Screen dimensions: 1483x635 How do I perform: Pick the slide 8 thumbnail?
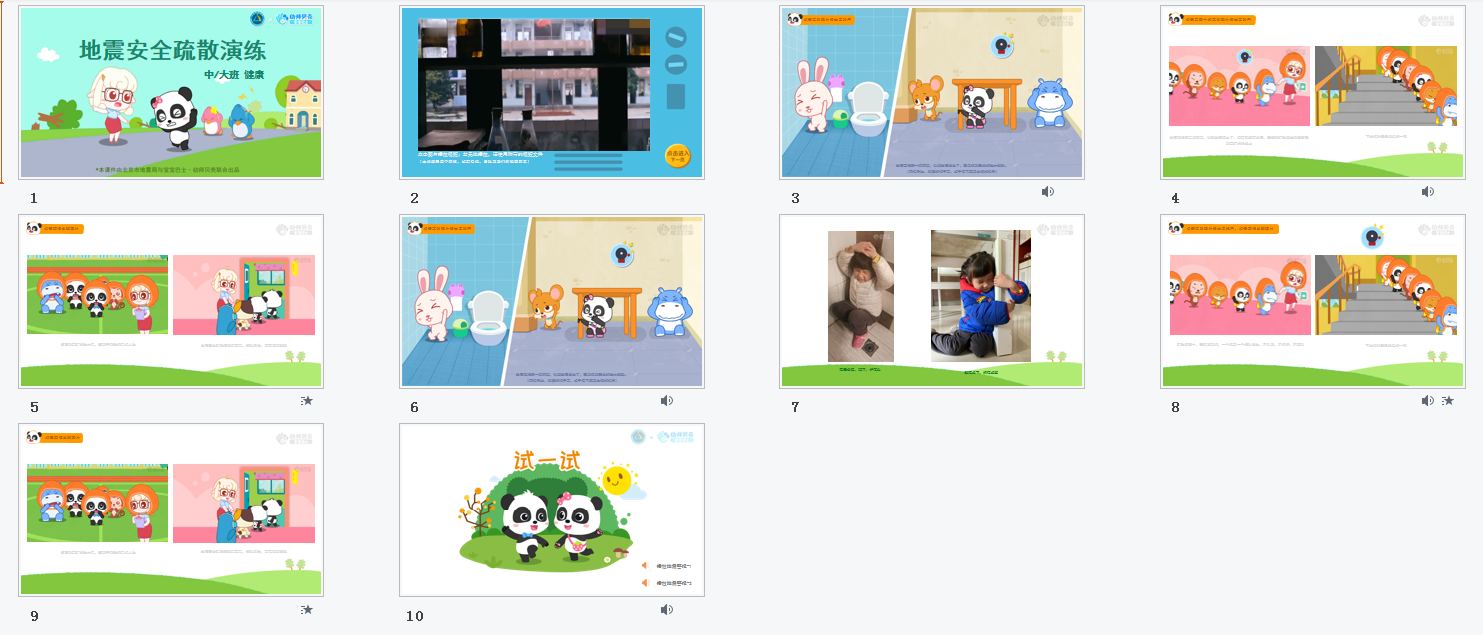point(1313,302)
